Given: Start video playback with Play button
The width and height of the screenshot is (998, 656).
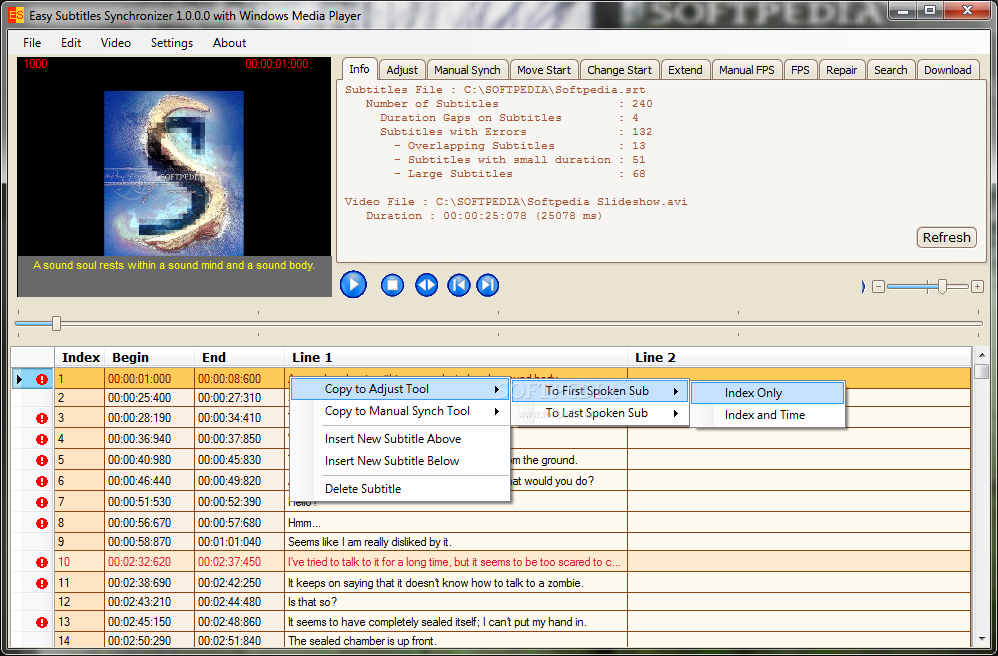Looking at the screenshot, I should click(353, 284).
